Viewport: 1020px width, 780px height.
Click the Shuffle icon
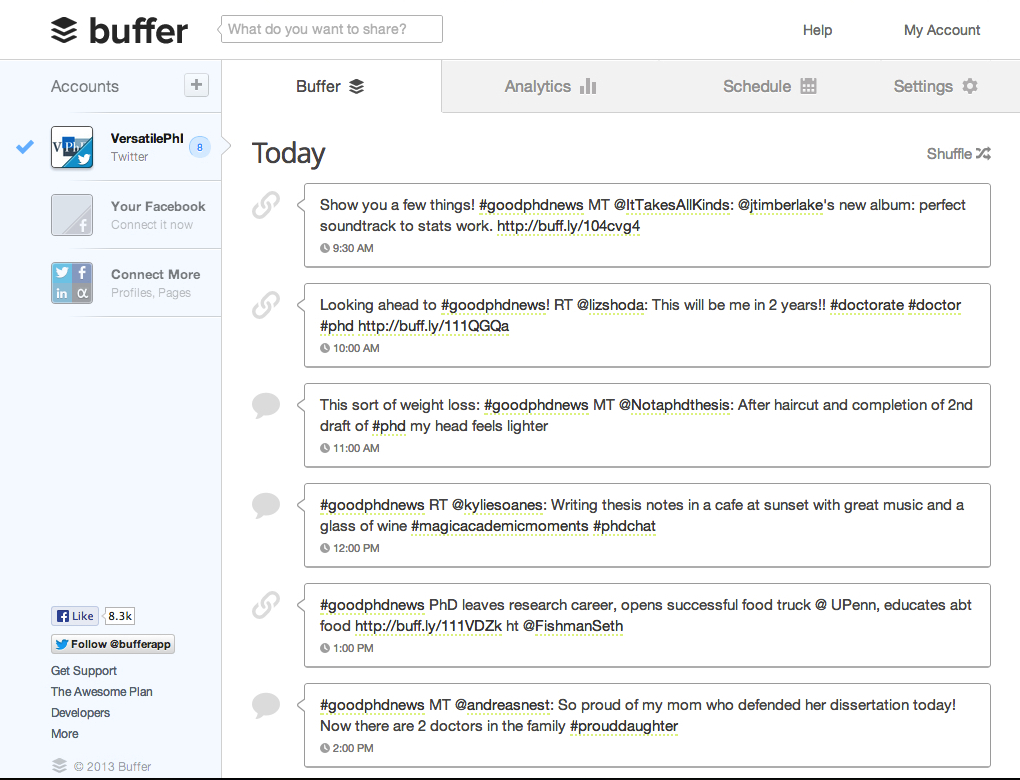[x=983, y=154]
